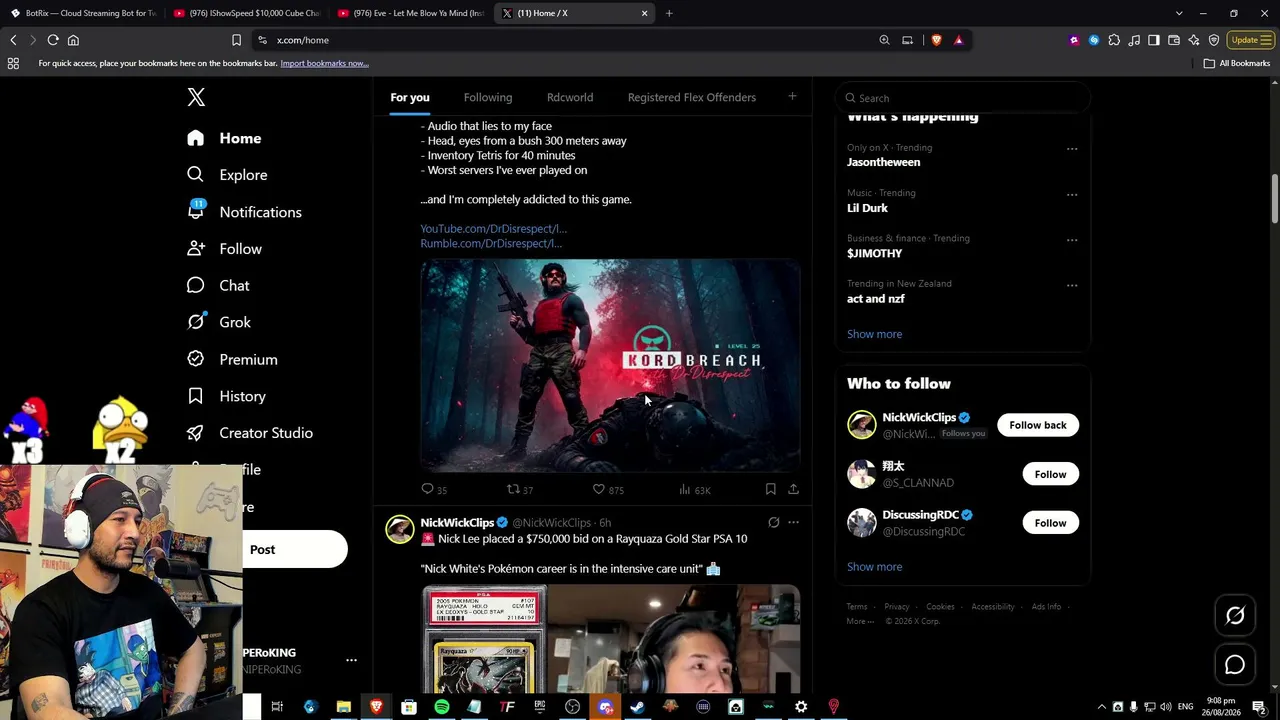
Task: Share the DrDisrespect post
Action: [x=793, y=489]
